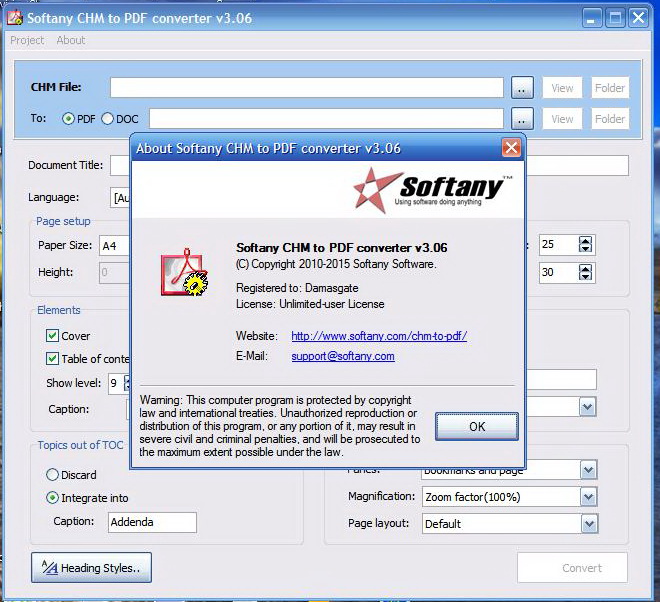
Task: Click the copyright 2010-2015 Softany Software text
Action: [336, 264]
